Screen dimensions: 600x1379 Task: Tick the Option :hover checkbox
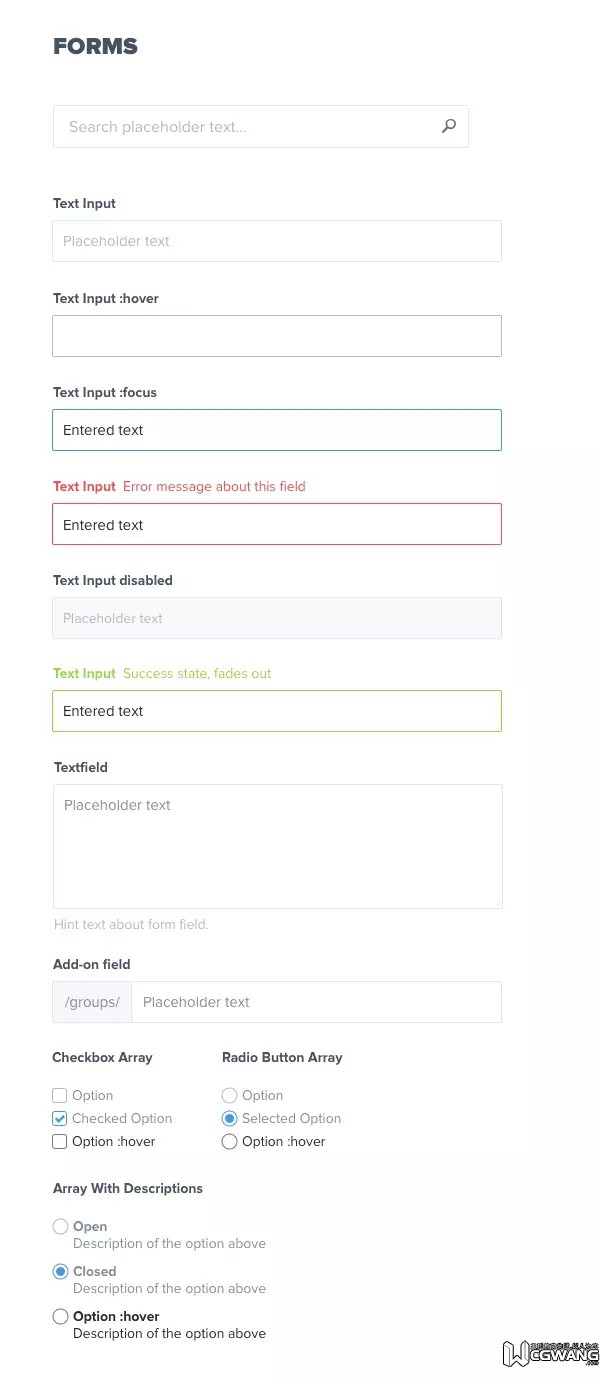point(60,1142)
